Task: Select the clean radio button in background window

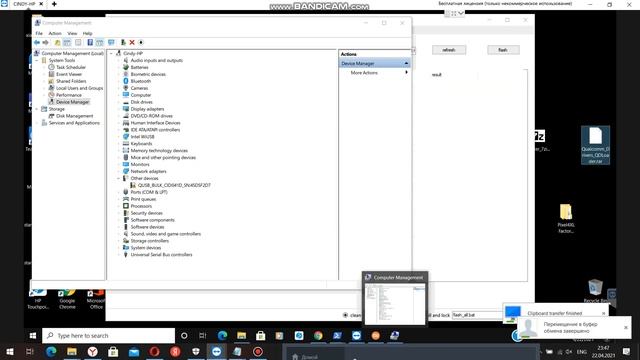Action: coord(345,315)
